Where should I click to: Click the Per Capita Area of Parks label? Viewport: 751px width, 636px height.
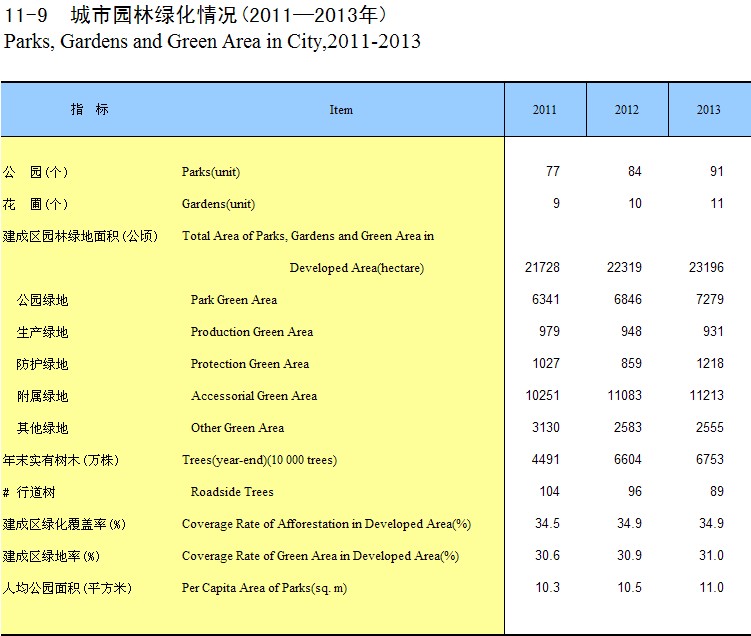tap(264, 588)
